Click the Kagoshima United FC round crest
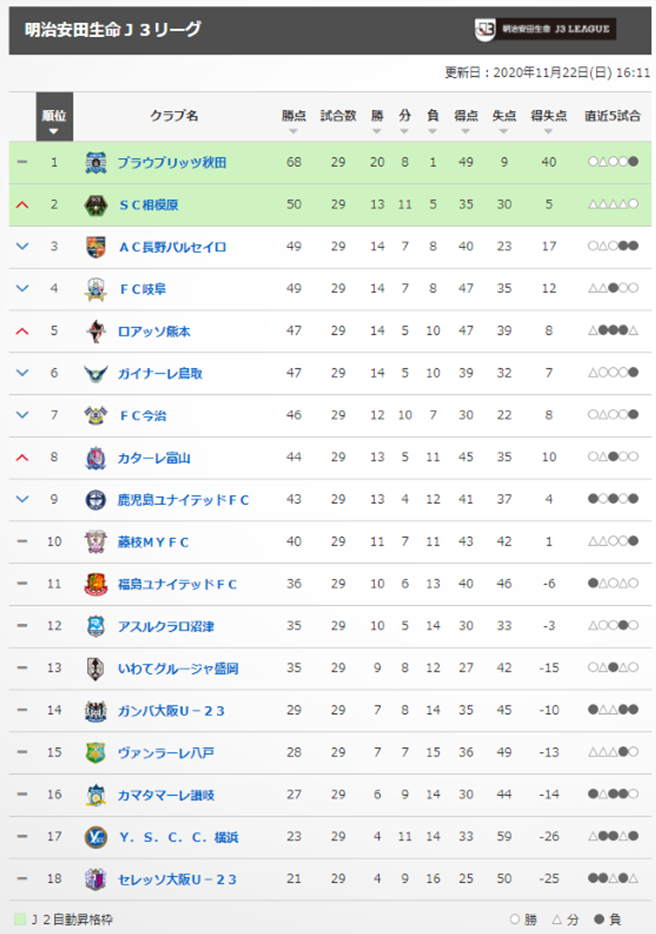 (95, 500)
